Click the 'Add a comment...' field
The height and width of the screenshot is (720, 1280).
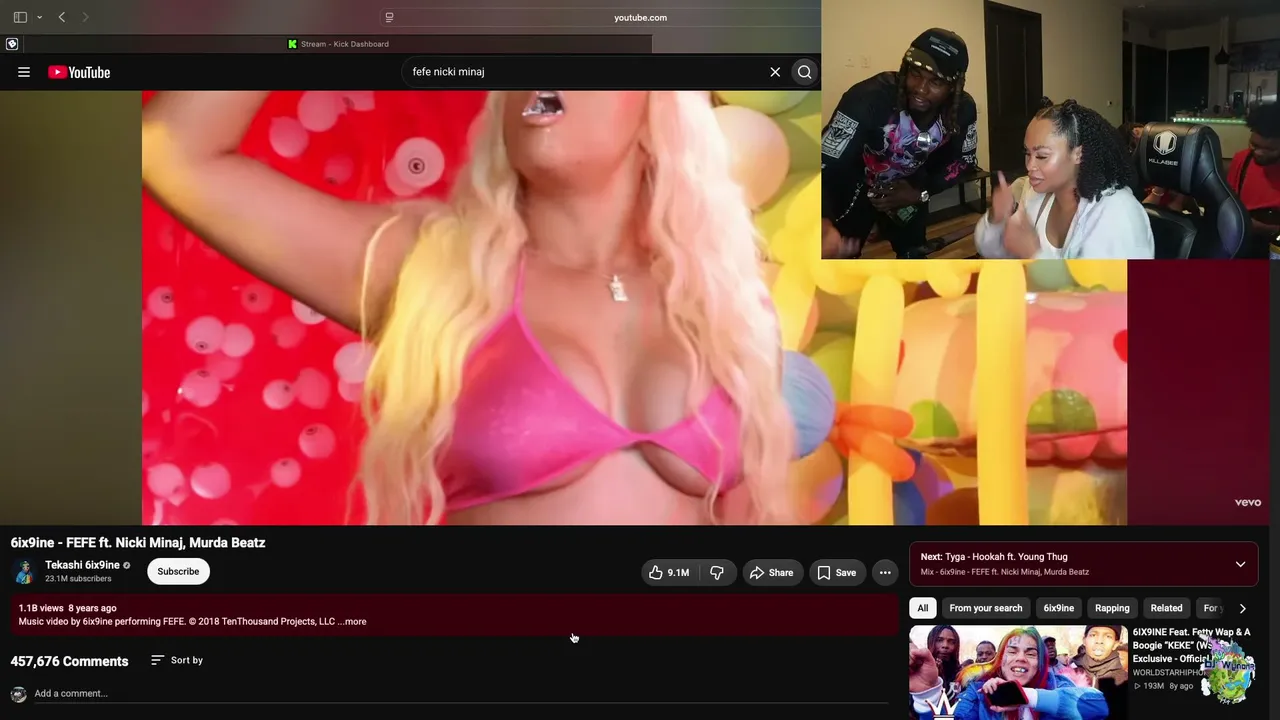pyautogui.click(x=460, y=693)
